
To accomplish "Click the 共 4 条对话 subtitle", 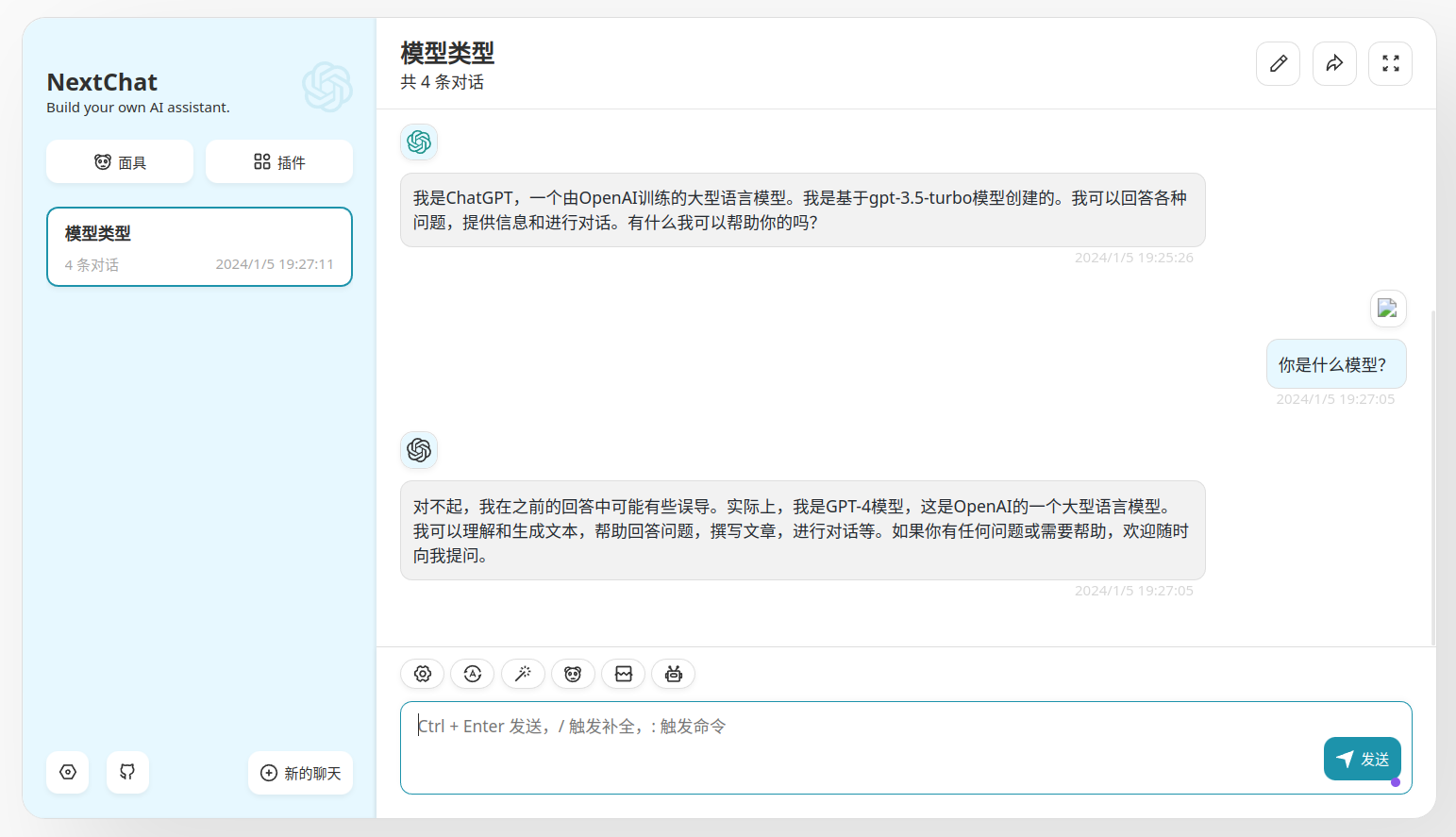I will [x=442, y=82].
